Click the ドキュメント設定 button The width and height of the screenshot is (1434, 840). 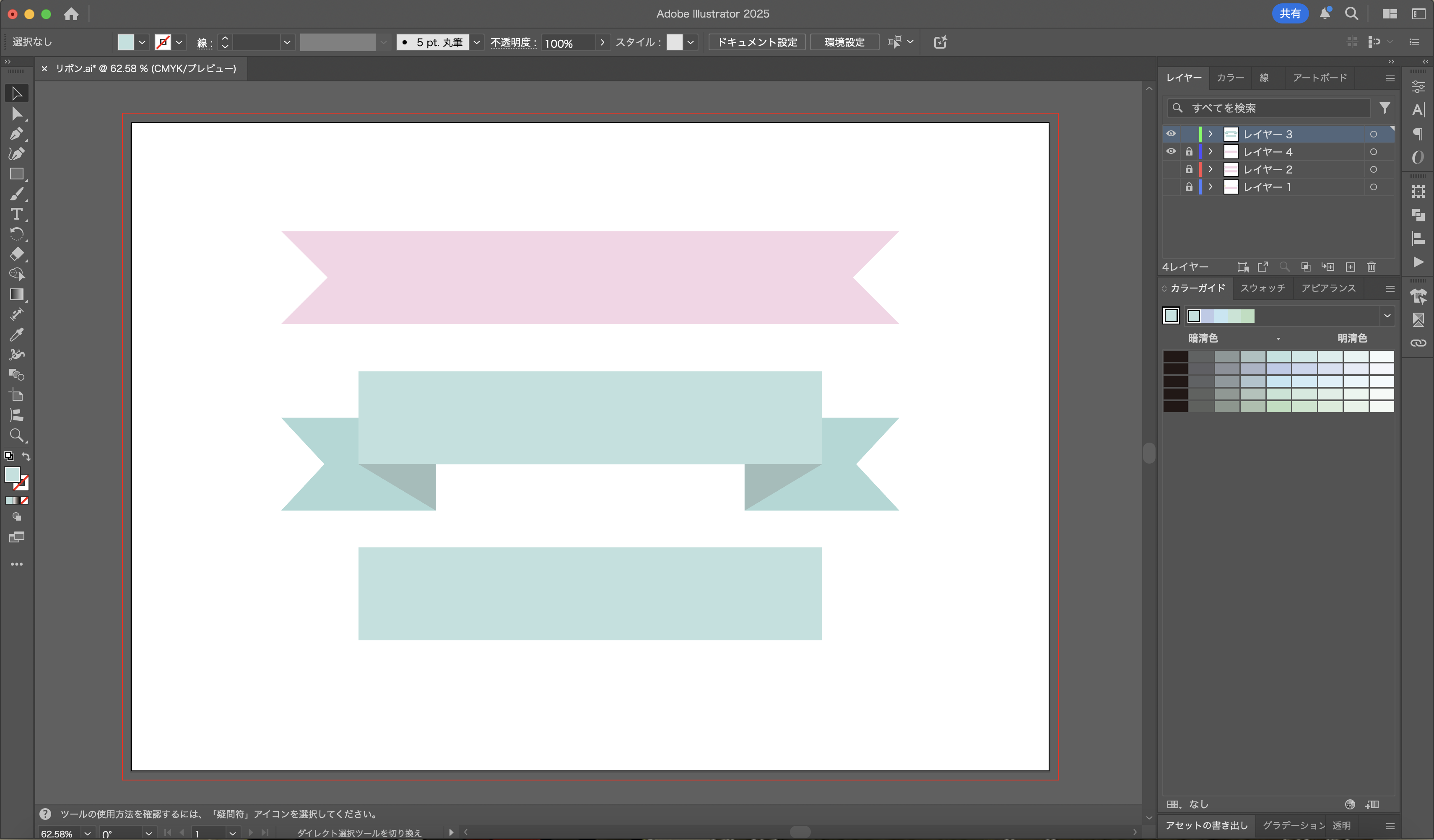point(757,42)
